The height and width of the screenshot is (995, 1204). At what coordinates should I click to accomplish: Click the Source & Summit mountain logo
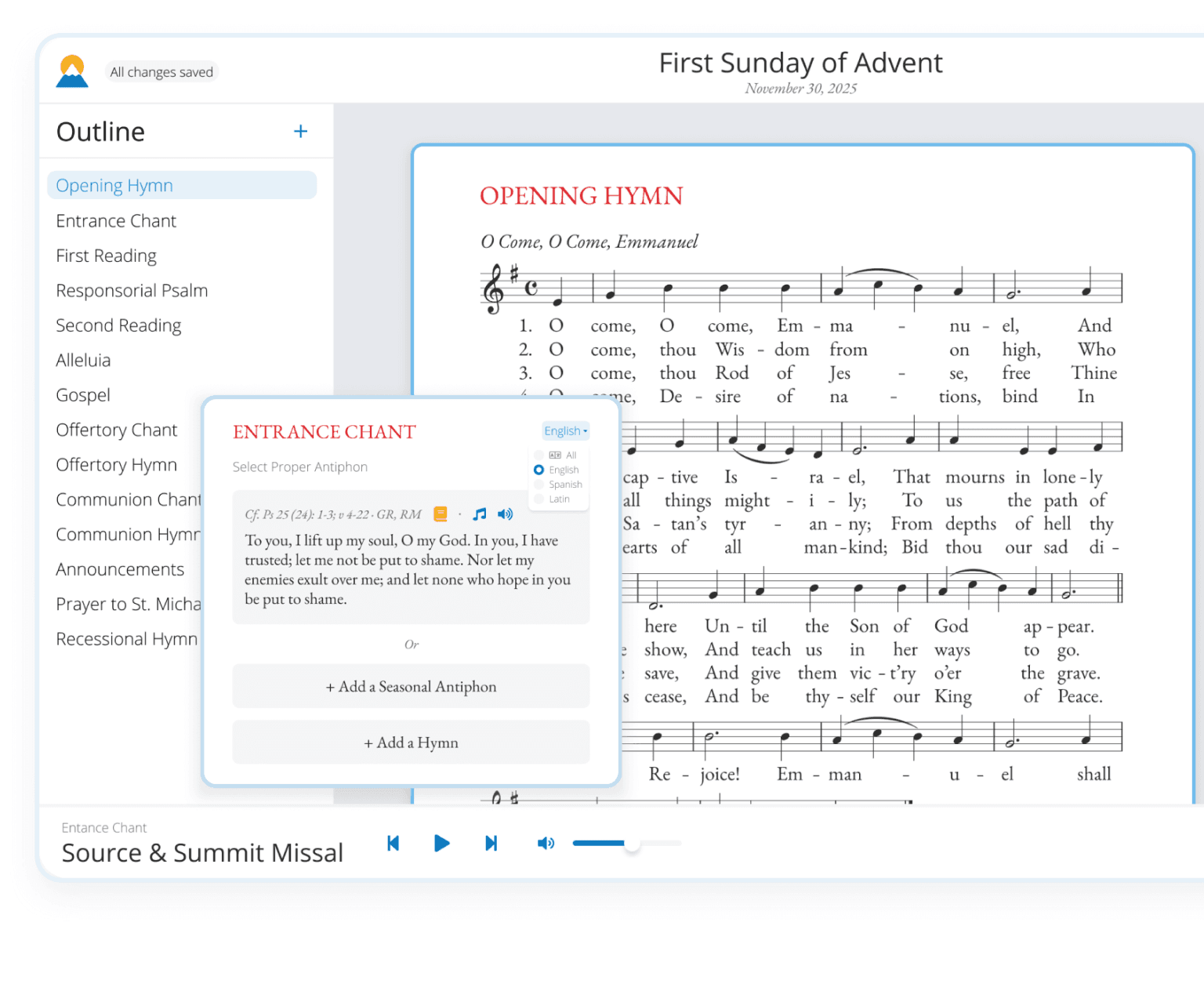click(72, 71)
